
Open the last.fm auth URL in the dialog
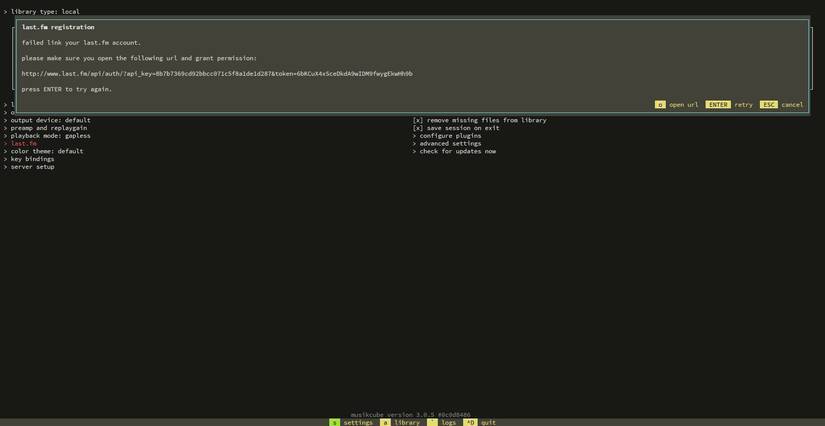217,74
